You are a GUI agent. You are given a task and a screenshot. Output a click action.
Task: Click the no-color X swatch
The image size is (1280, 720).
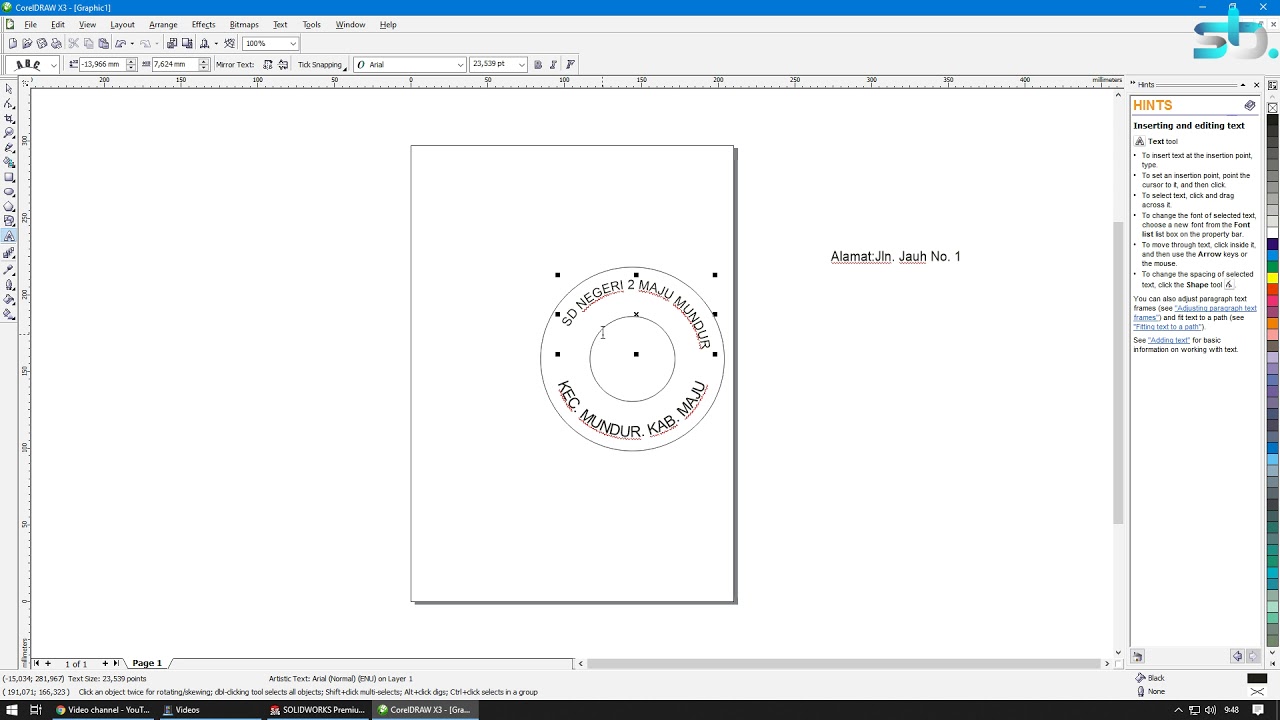(x=1273, y=107)
